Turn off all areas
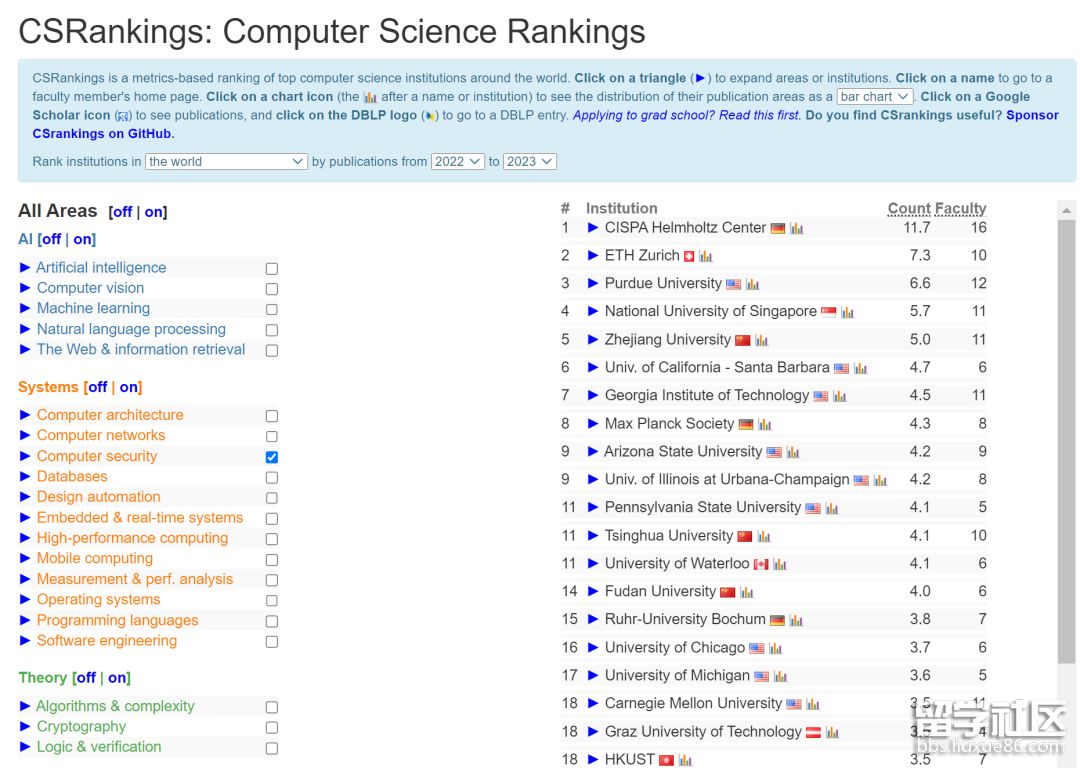Viewport: 1080px width, 768px height. [x=123, y=212]
